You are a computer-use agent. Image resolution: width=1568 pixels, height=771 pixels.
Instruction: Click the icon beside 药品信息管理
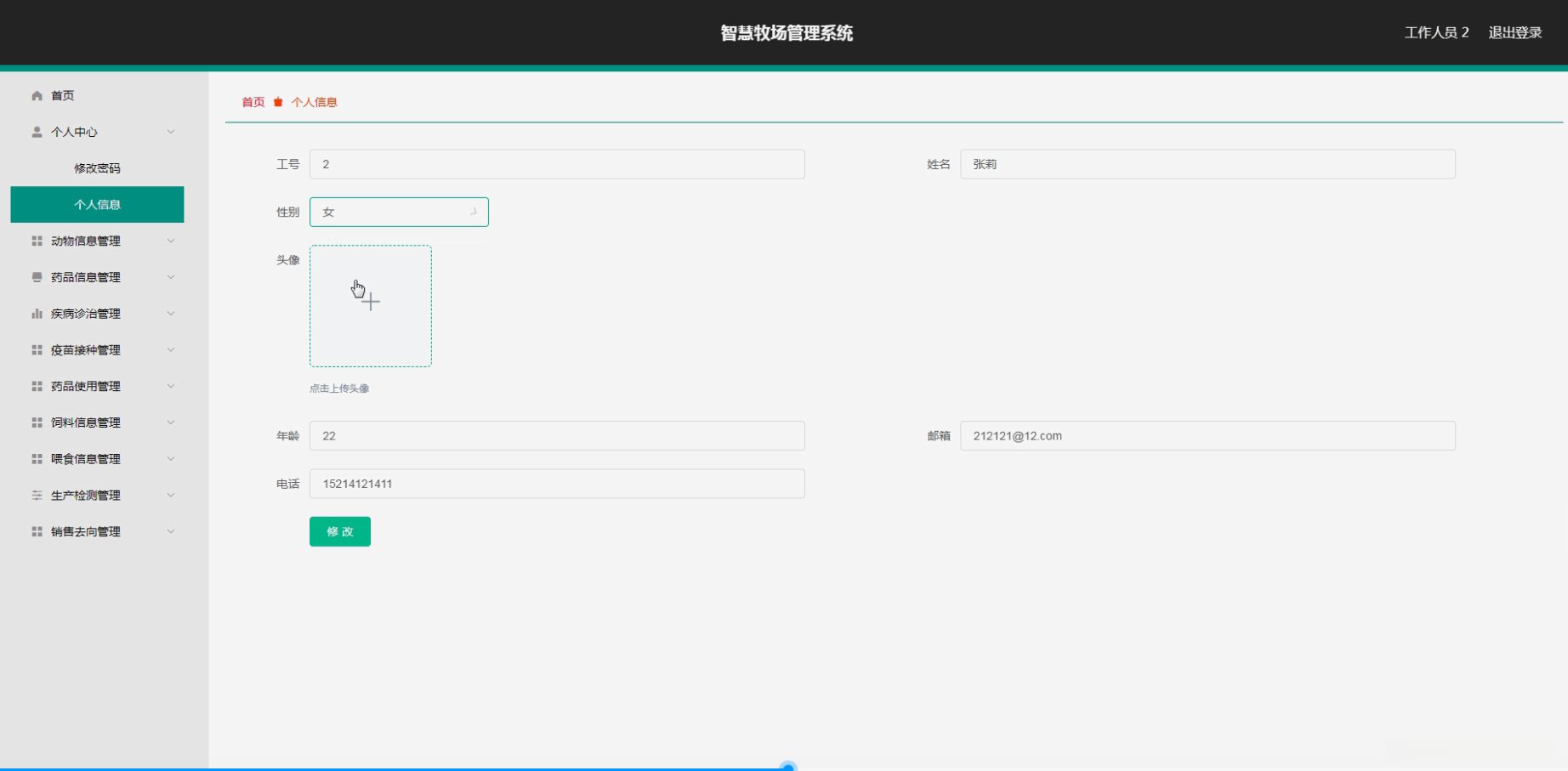tap(37, 277)
